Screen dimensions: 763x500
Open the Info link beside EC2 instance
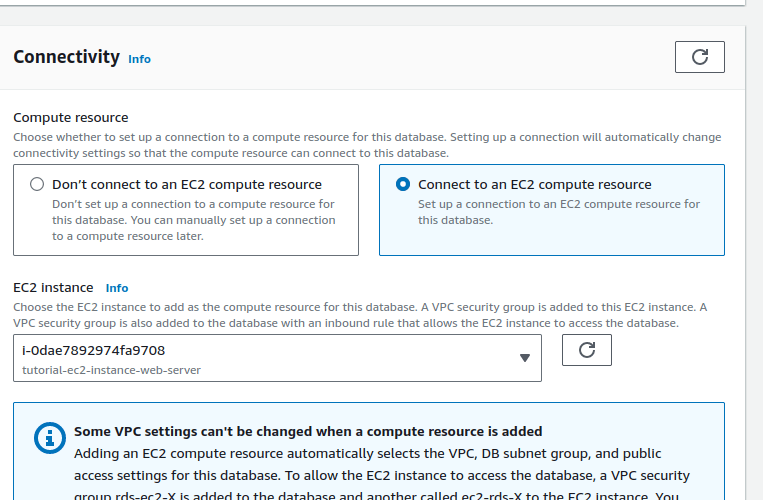117,288
